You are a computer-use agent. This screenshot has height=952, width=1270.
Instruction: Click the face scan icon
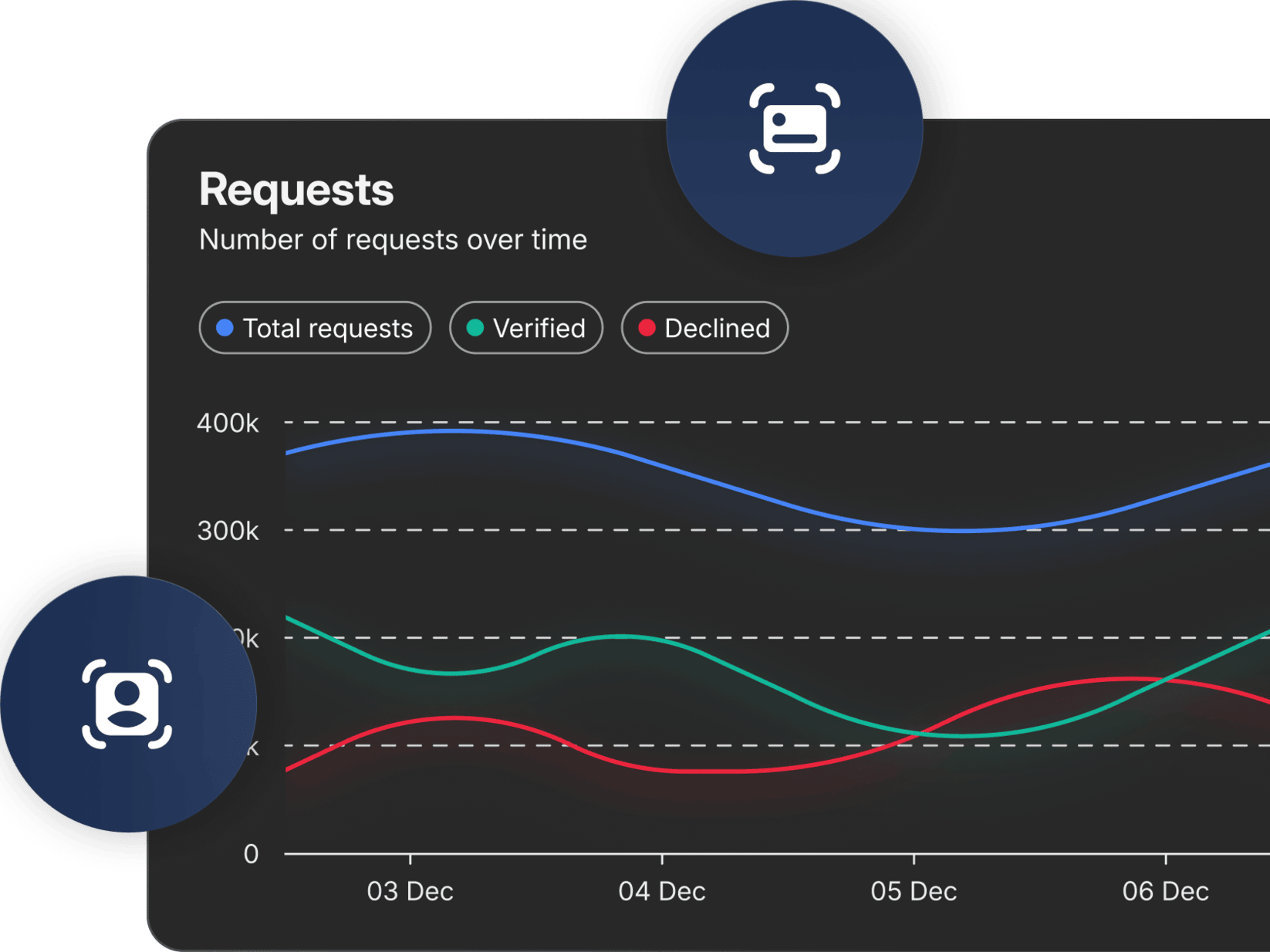pyautogui.click(x=127, y=704)
